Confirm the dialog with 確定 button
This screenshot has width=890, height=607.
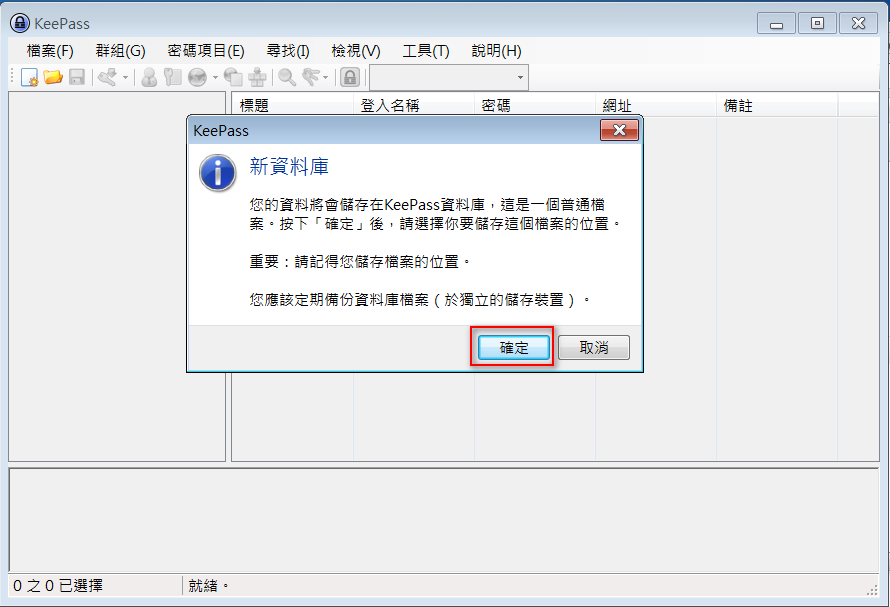click(514, 348)
